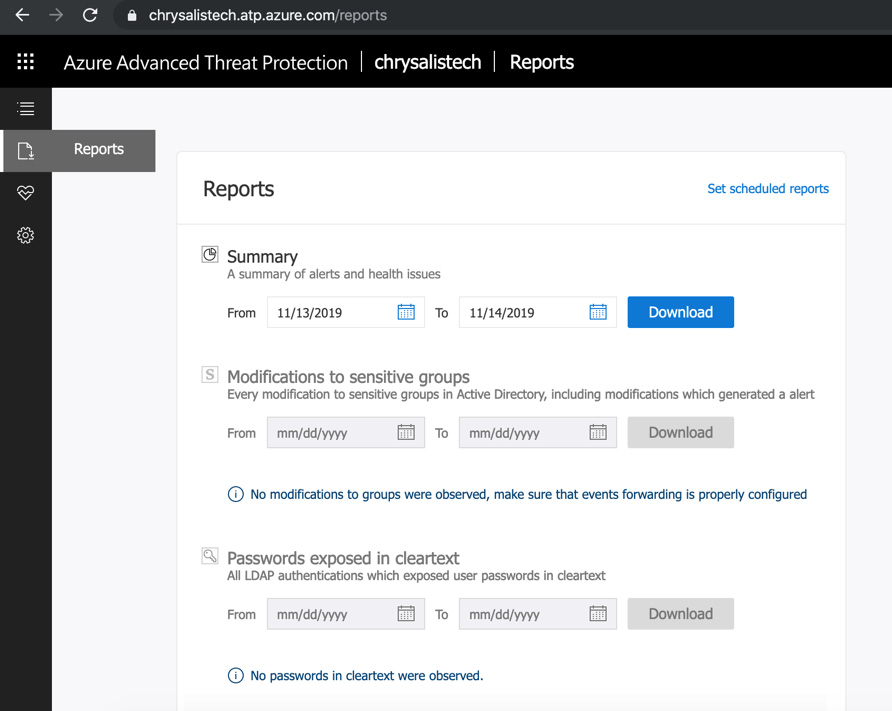Open the Configuration gear icon
The width and height of the screenshot is (892, 711).
pos(26,236)
